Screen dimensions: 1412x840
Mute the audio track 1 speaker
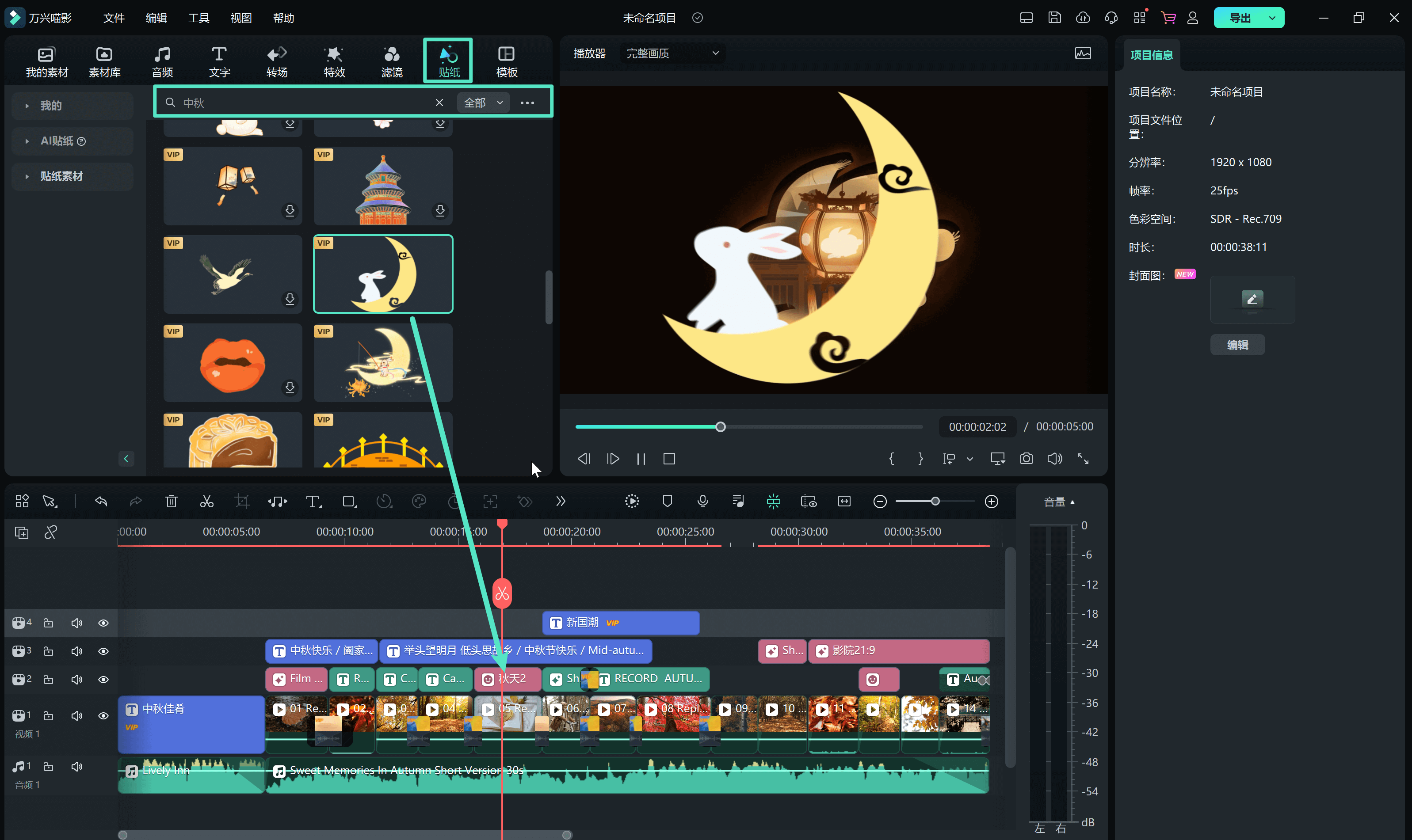pos(77,767)
